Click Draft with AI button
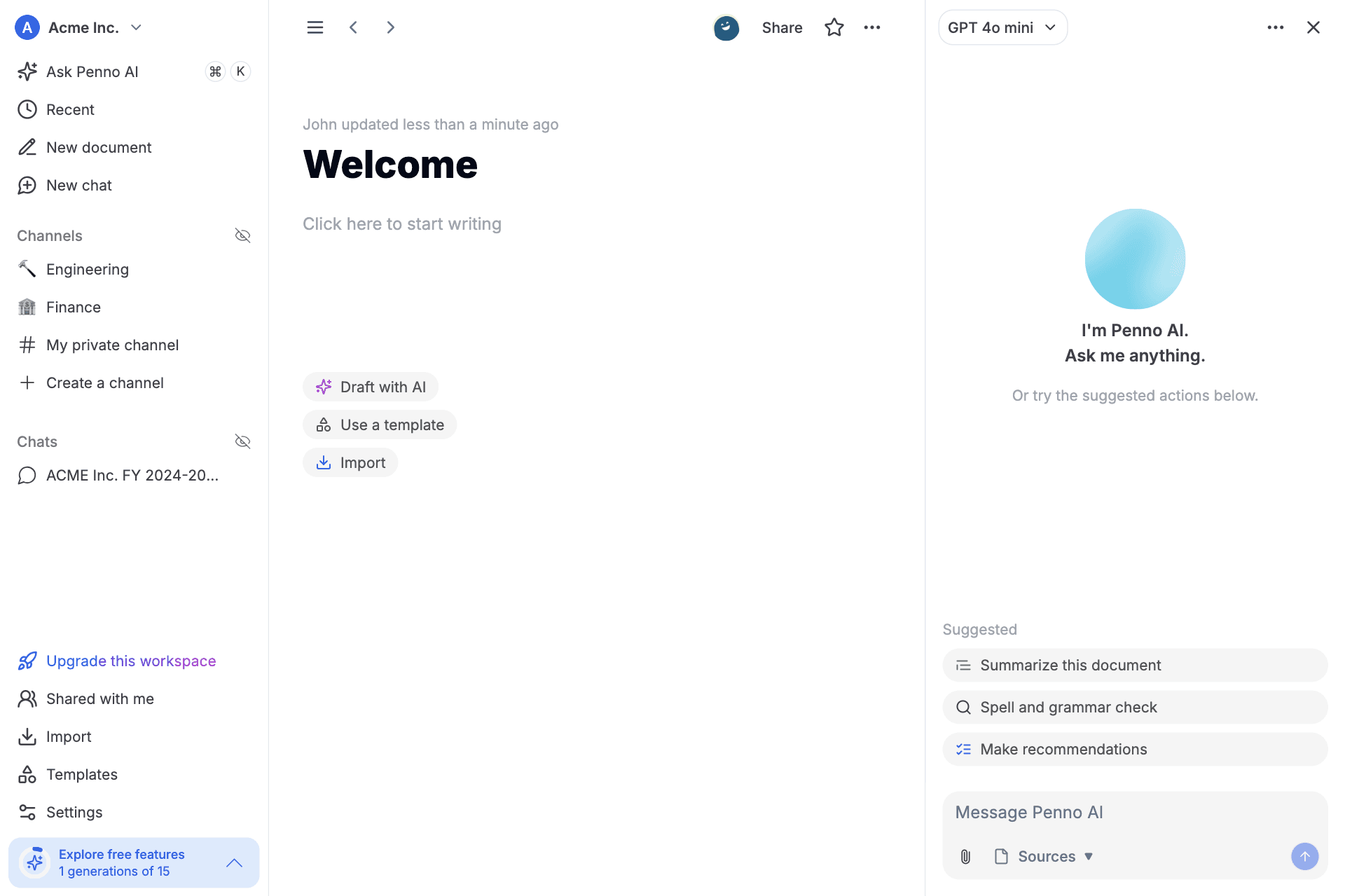The height and width of the screenshot is (896, 1345). coord(371,387)
